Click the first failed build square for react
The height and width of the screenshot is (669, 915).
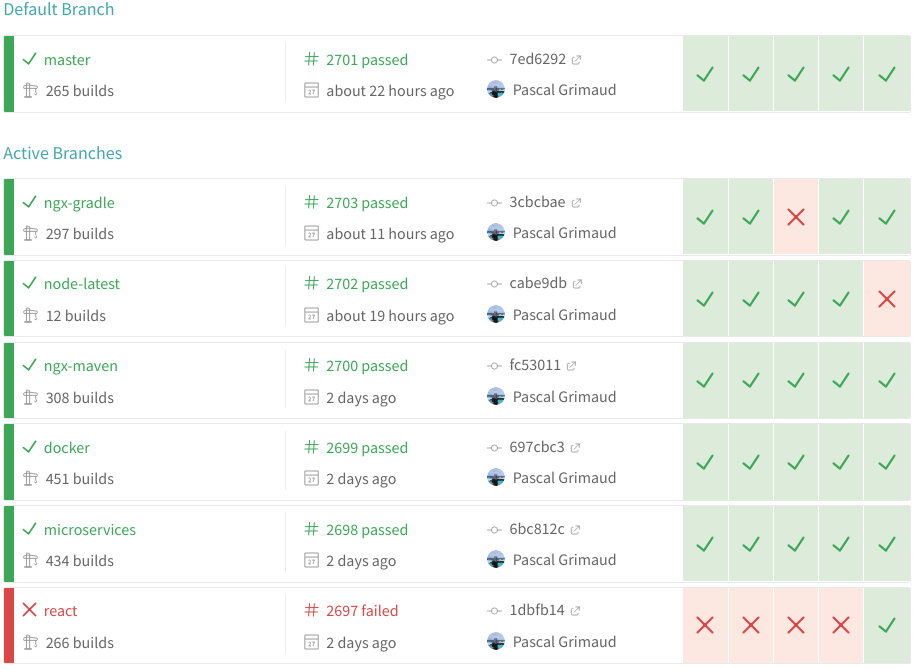(705, 626)
